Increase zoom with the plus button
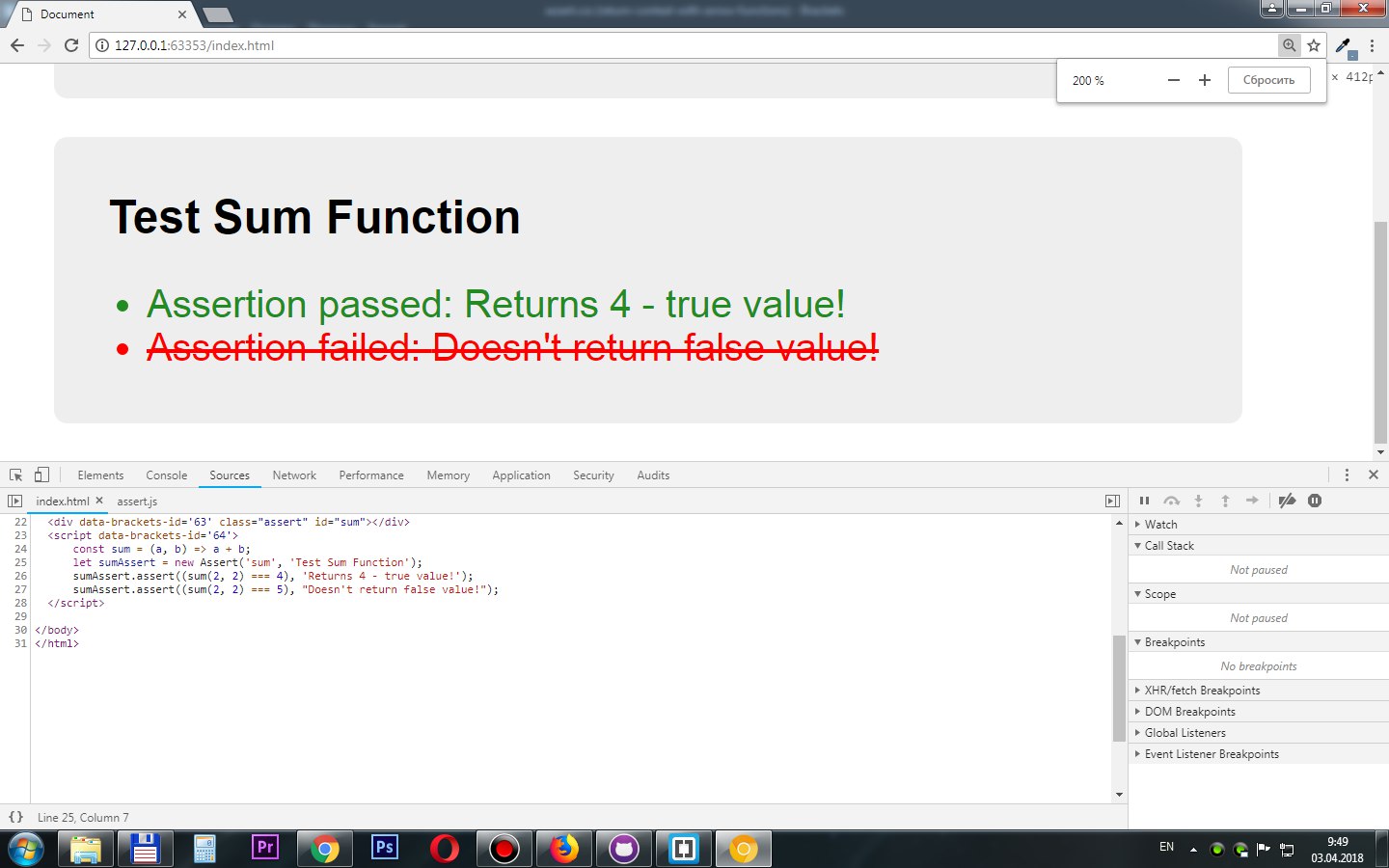Screen dimensions: 1389x868 (x=1204, y=80)
